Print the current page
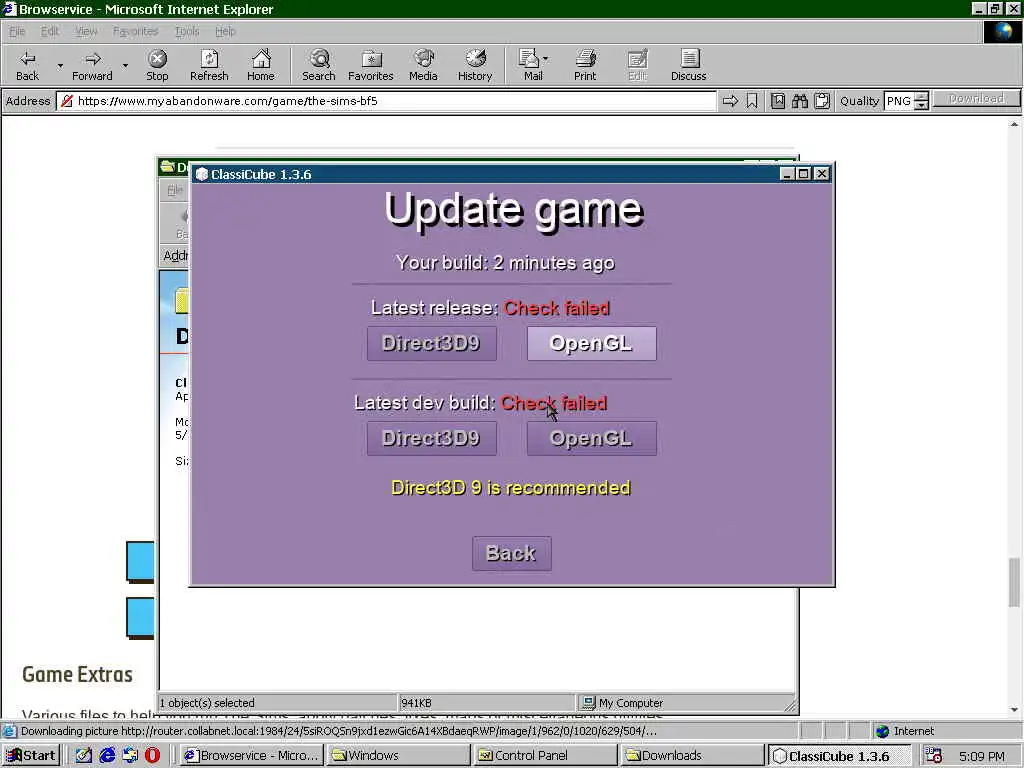The height and width of the screenshot is (768, 1024). pos(585,65)
